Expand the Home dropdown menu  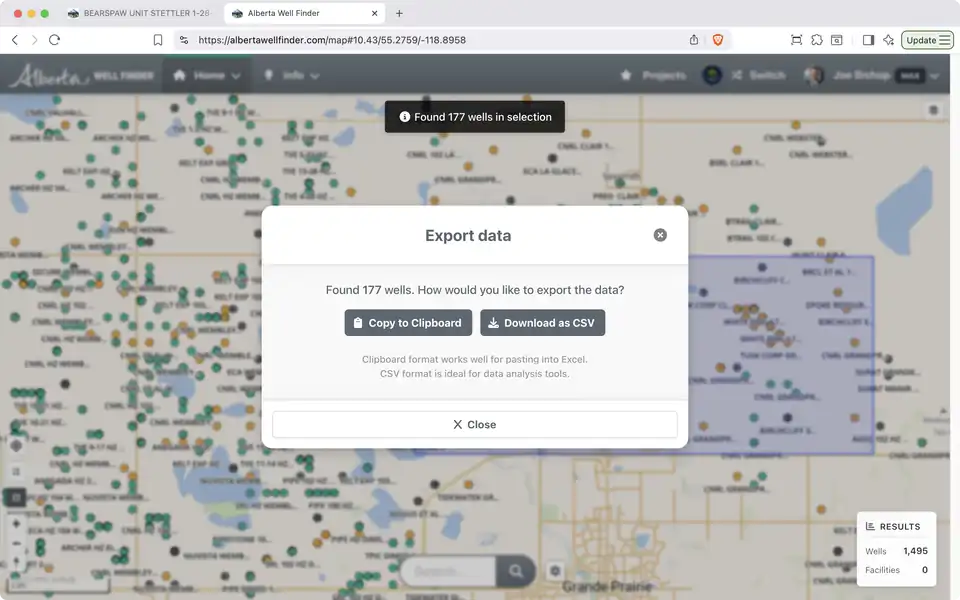pos(207,75)
